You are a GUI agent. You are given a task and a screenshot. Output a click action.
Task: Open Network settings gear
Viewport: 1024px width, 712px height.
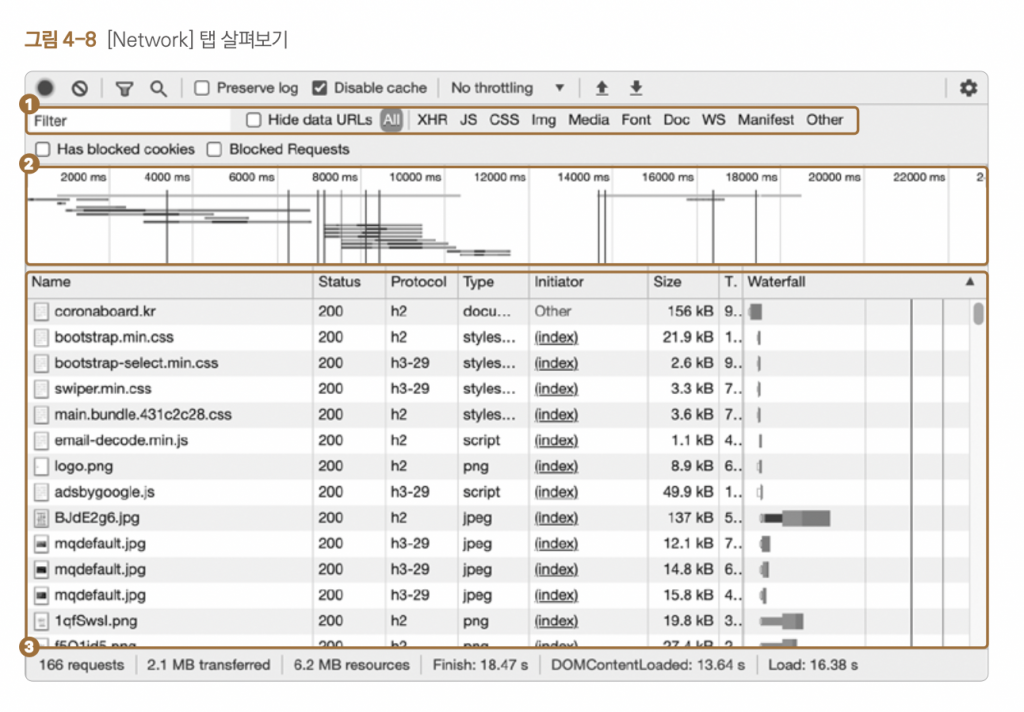(x=968, y=88)
